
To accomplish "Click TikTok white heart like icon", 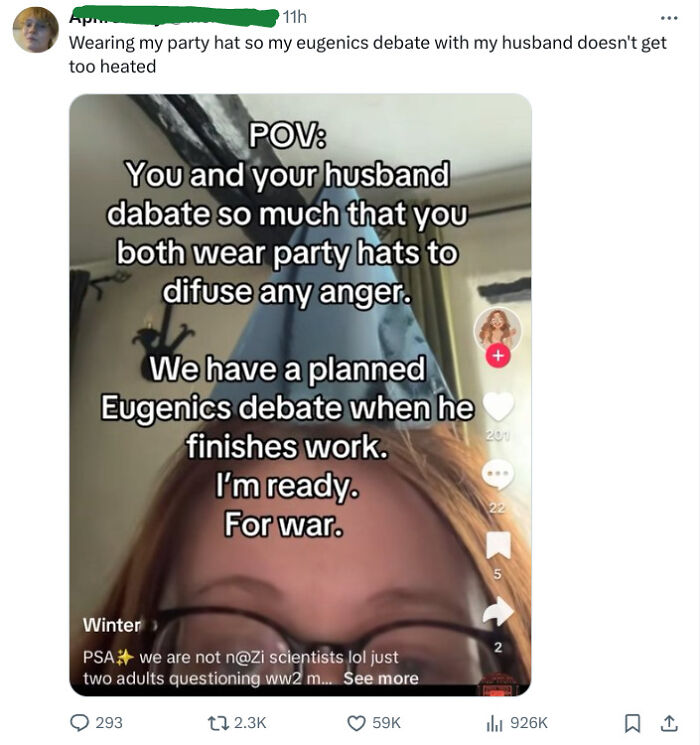I will coord(498,407).
